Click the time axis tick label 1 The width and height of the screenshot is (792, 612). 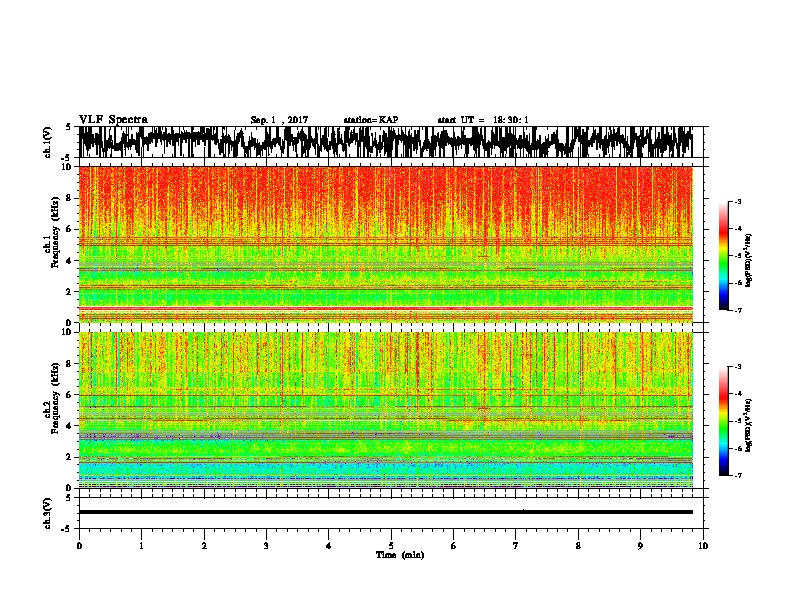(141, 546)
